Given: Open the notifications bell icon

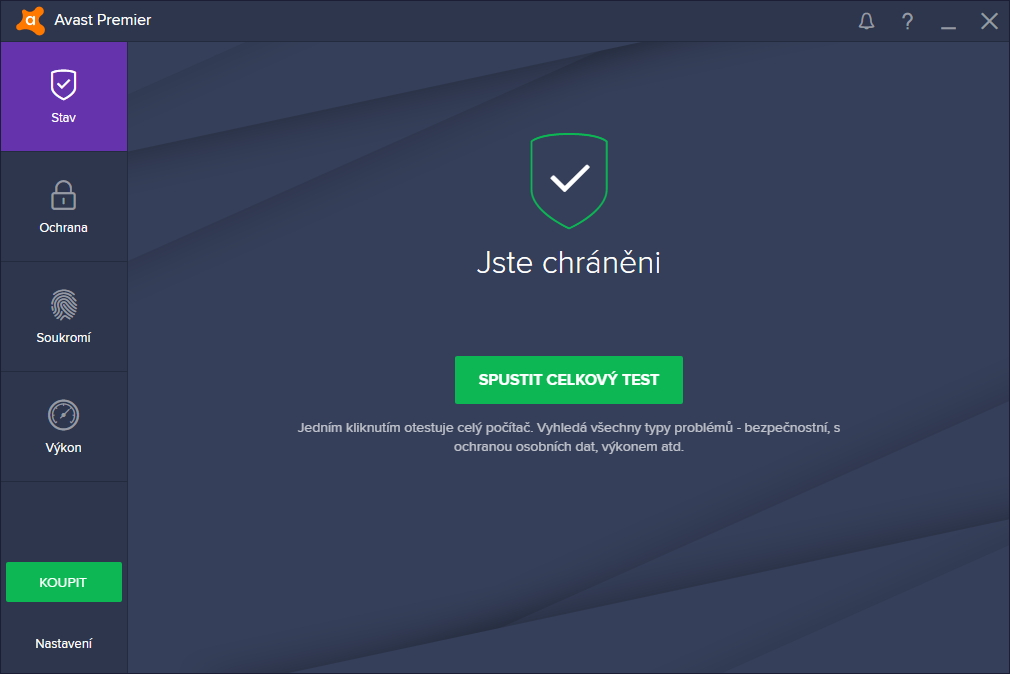Looking at the screenshot, I should pos(866,21).
